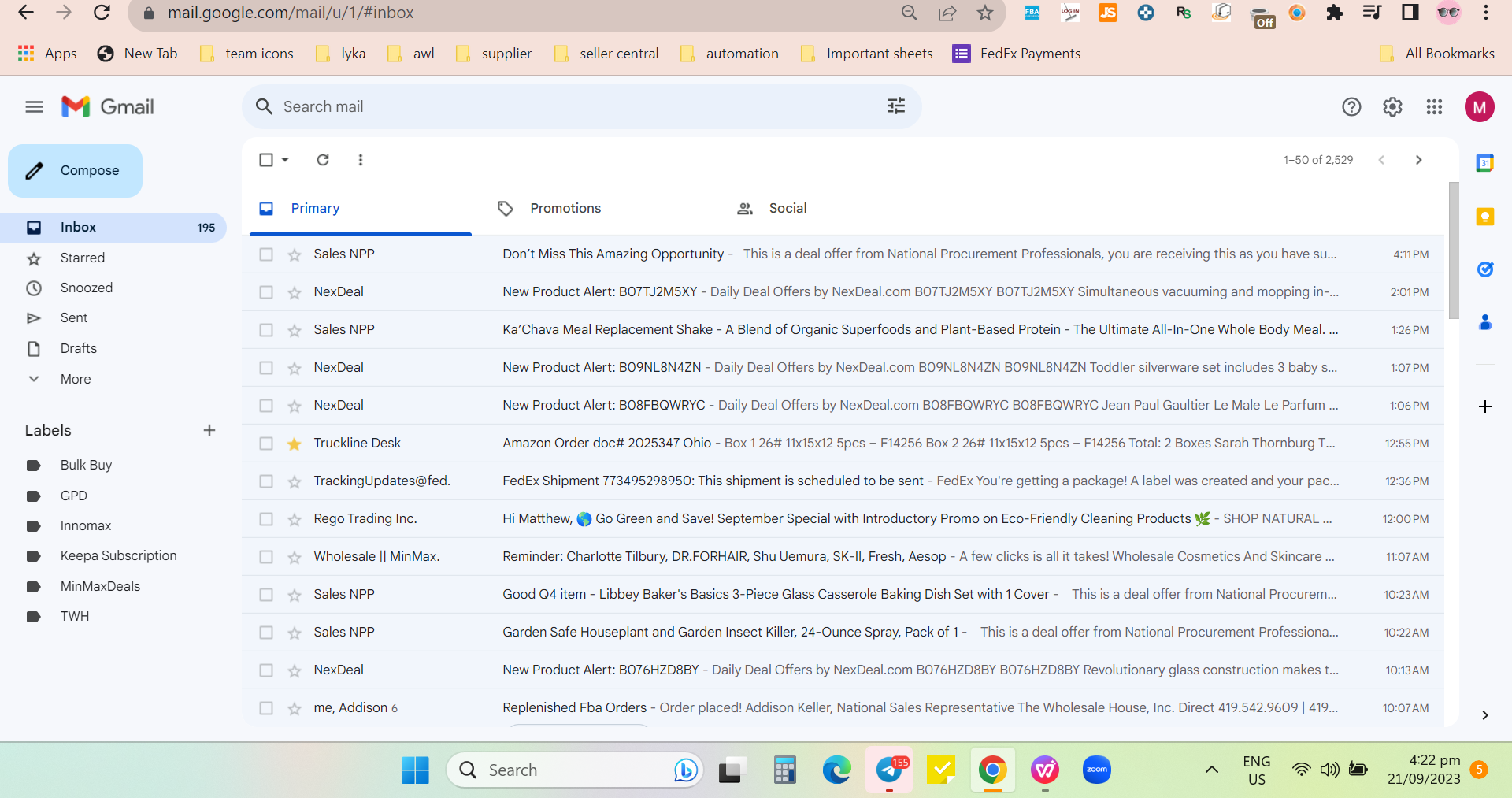Click the Windows taskbar Search box
Screen dimensions: 1512x798
tap(573, 770)
